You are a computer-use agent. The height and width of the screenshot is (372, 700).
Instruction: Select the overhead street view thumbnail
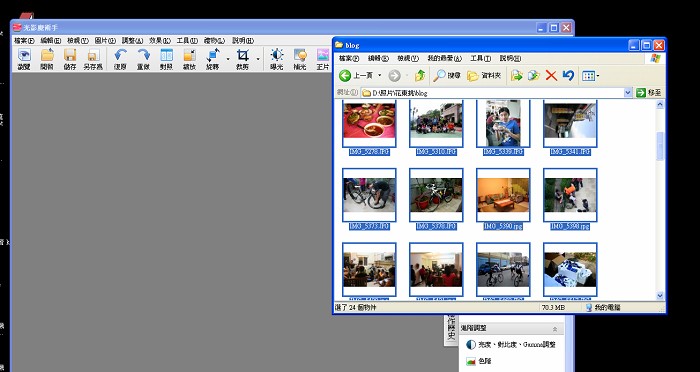(x=570, y=195)
